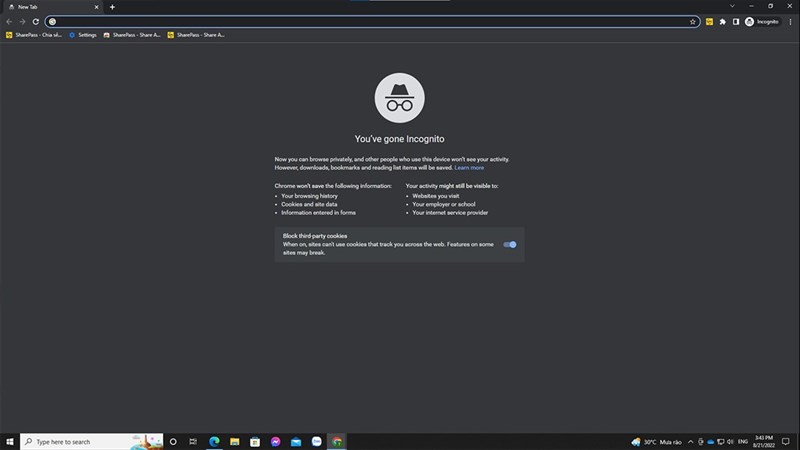Open the yellow SharePass extension icon
Viewport: 800px width, 450px height.
pyautogui.click(x=709, y=22)
